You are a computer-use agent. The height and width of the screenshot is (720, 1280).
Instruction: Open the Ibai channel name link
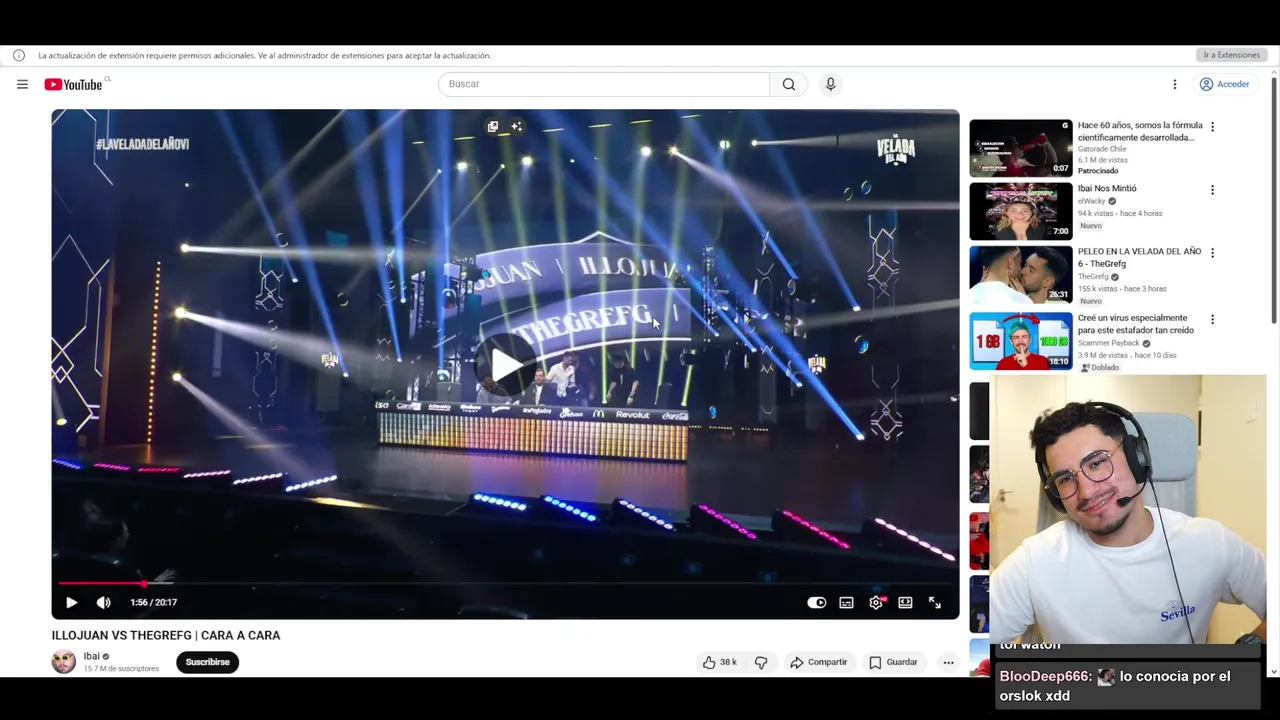click(91, 656)
